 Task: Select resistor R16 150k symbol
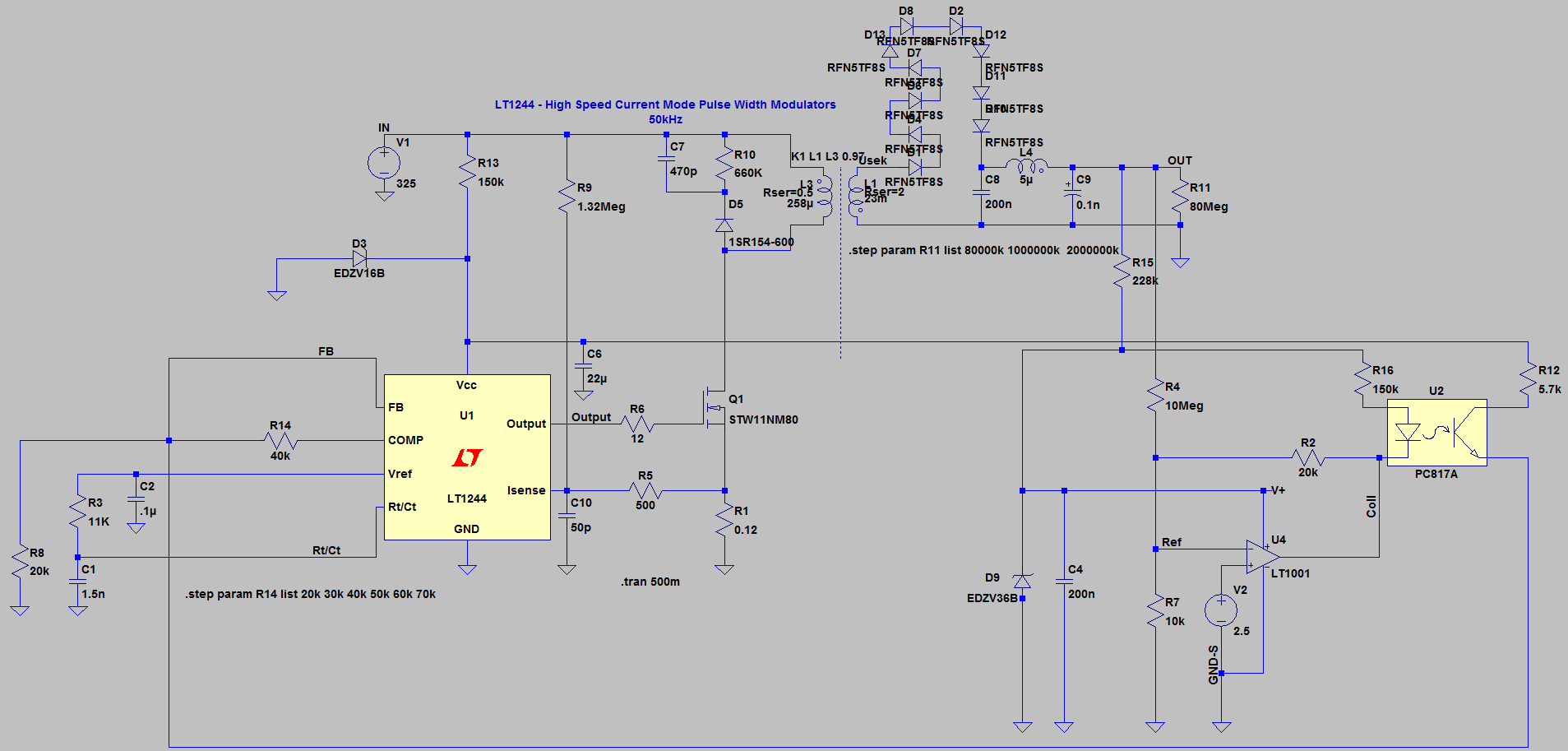point(1362,379)
